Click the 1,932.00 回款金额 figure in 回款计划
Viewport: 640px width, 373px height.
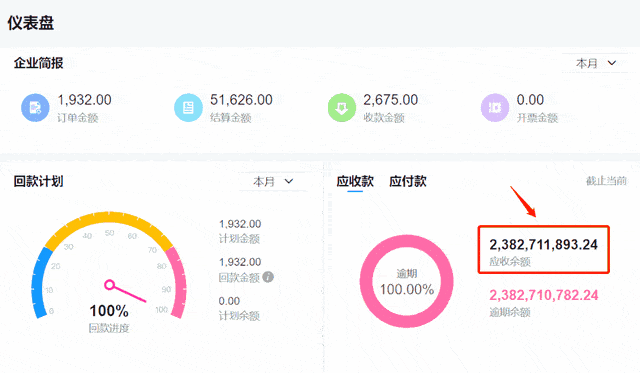pos(240,262)
